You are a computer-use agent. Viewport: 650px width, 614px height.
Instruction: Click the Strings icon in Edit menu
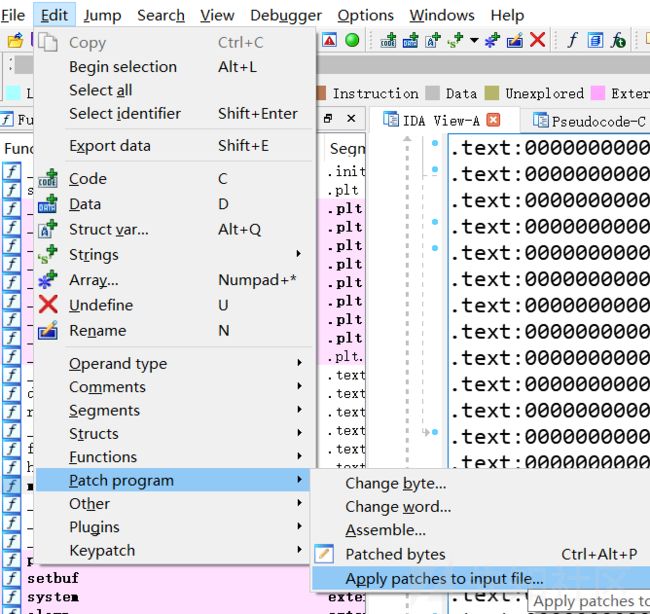48,255
